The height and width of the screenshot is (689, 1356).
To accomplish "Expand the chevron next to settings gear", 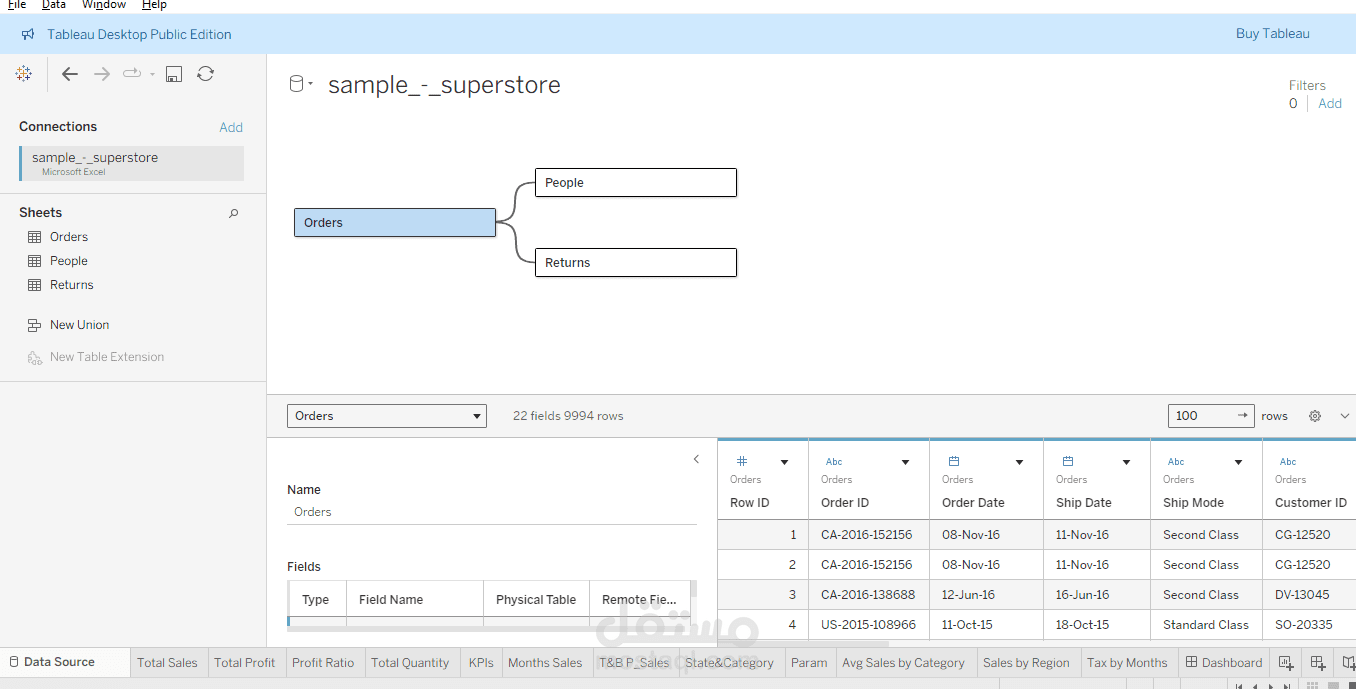I will (x=1345, y=416).
